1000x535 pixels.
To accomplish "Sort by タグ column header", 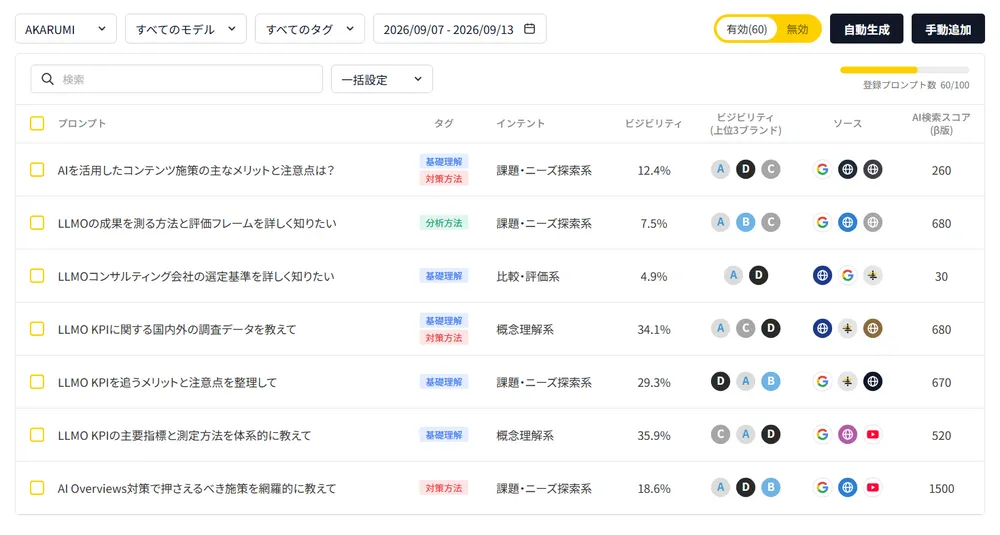I will click(x=444, y=123).
